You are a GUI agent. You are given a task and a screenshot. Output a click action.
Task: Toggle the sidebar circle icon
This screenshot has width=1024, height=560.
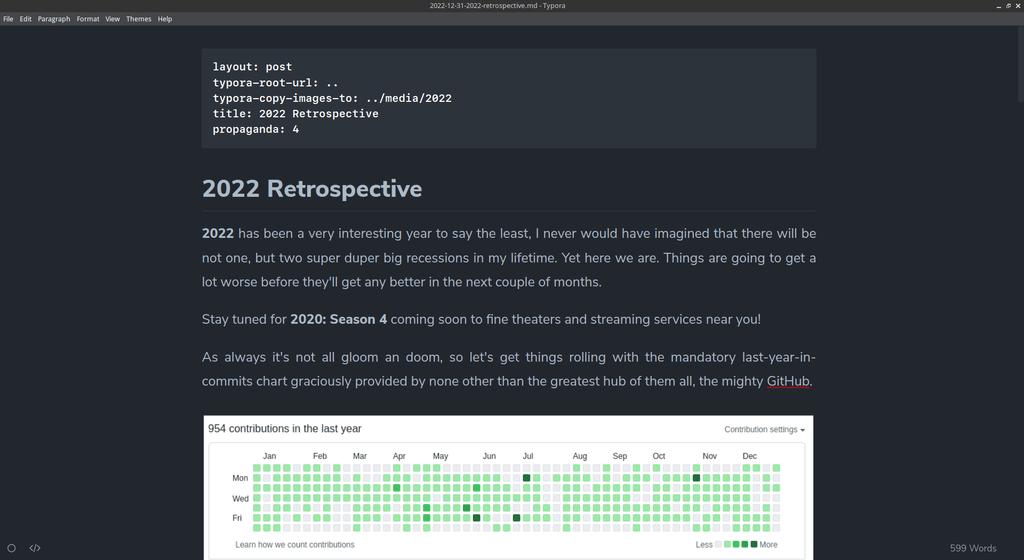[x=11, y=548]
